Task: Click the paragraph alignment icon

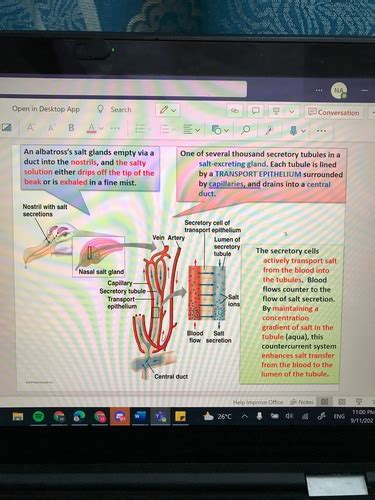Action: point(188,130)
